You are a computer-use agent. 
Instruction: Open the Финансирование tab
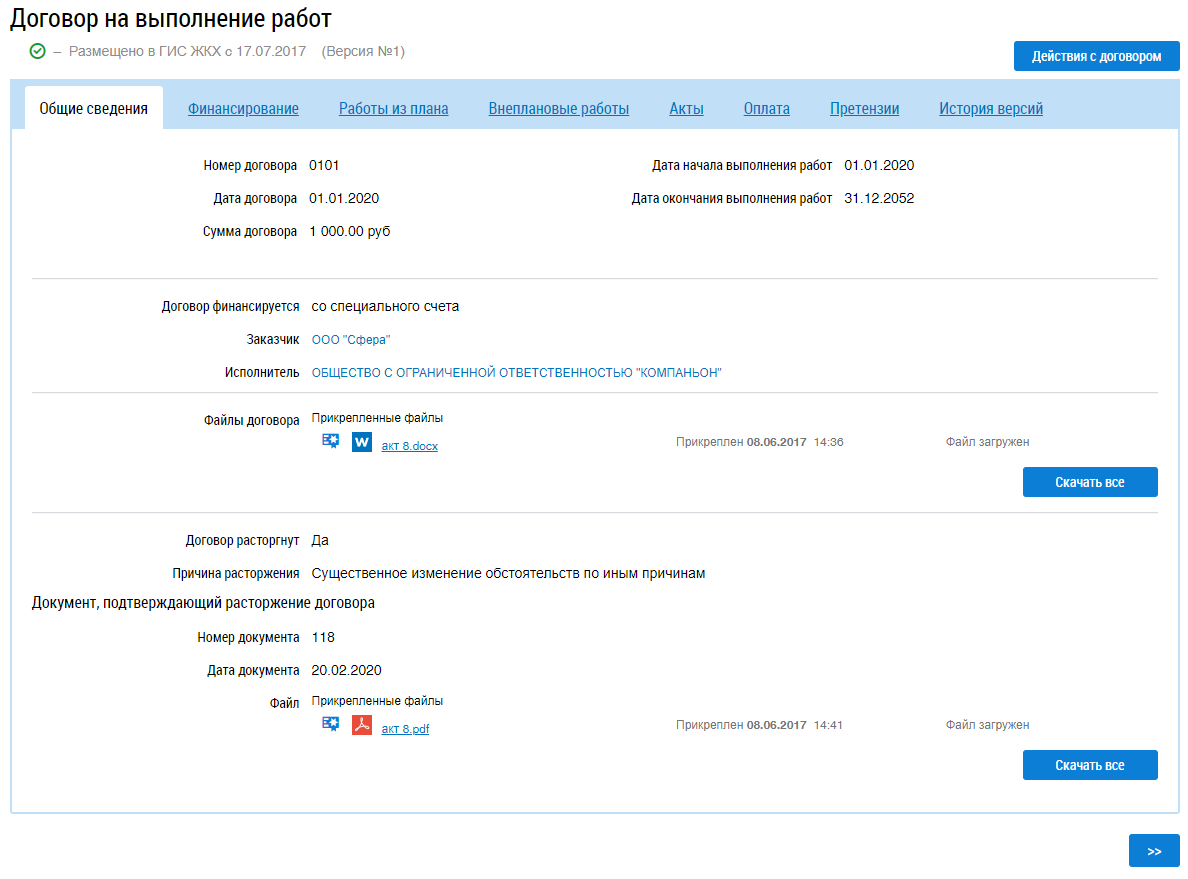(243, 109)
